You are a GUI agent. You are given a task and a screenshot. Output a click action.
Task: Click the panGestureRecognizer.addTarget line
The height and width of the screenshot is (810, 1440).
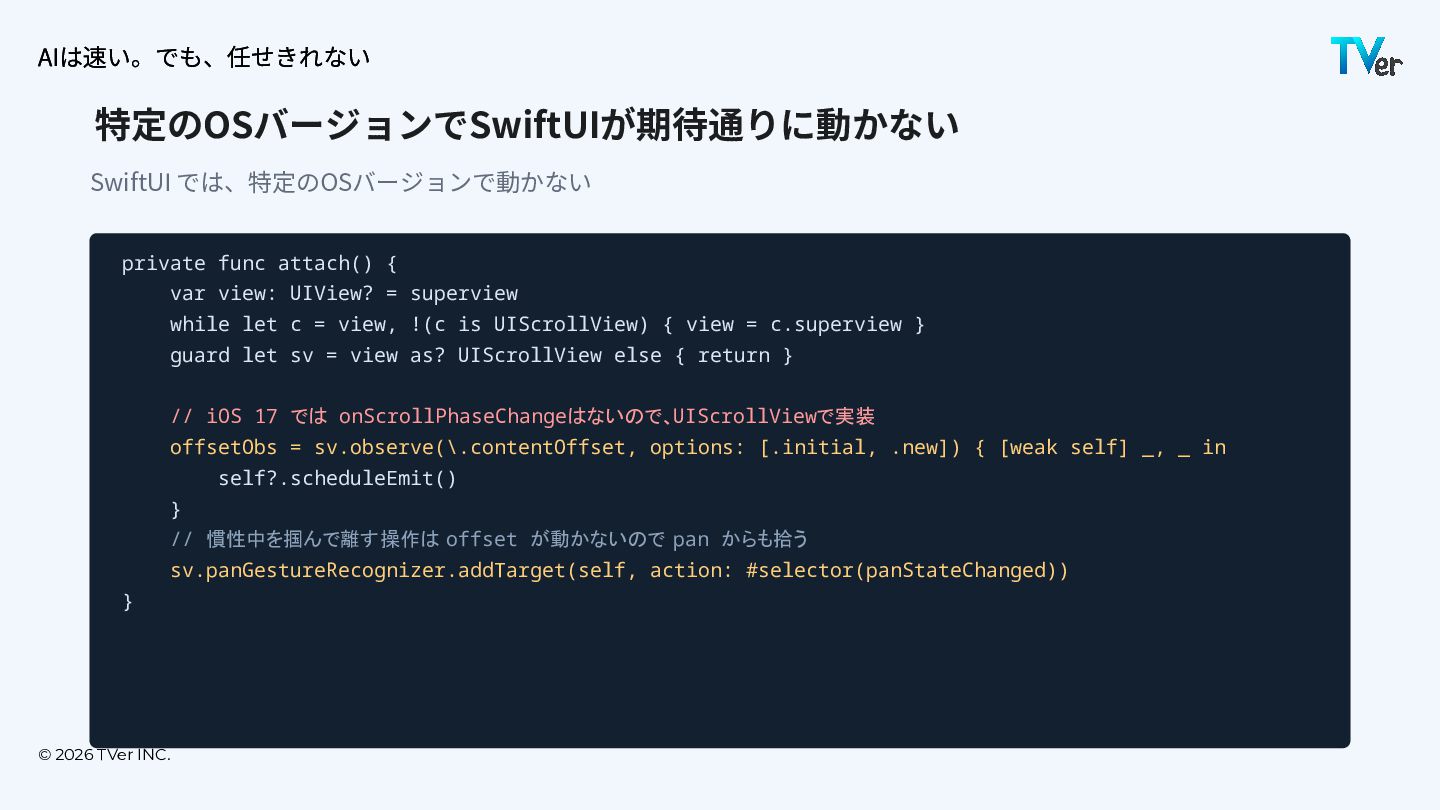tap(619, 570)
